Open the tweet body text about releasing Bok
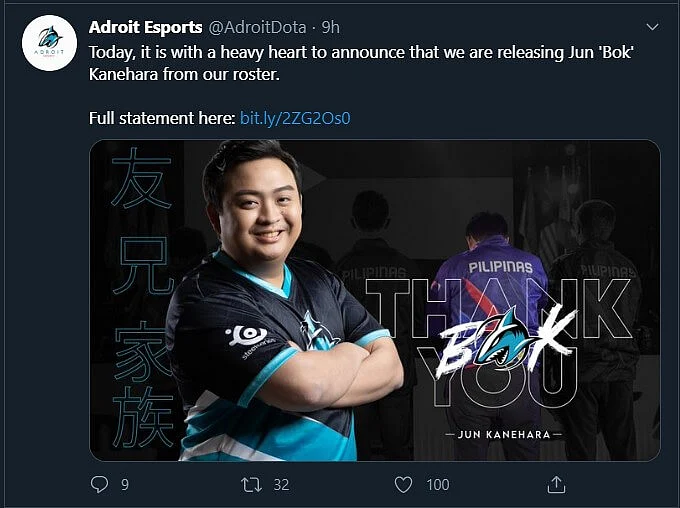Image resolution: width=680 pixels, height=508 pixels. [x=362, y=63]
